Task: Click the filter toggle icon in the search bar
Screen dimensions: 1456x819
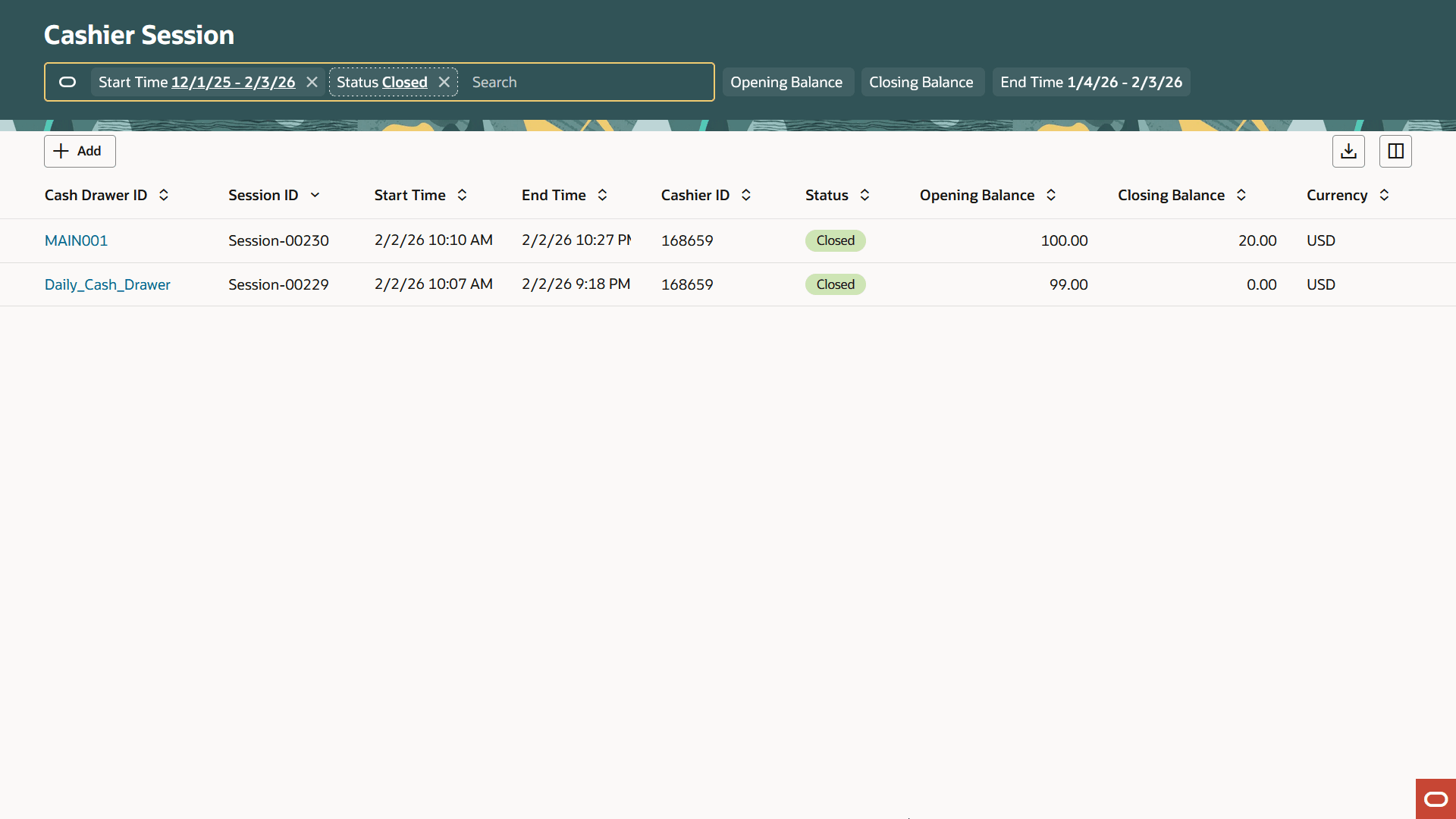Action: pos(67,82)
